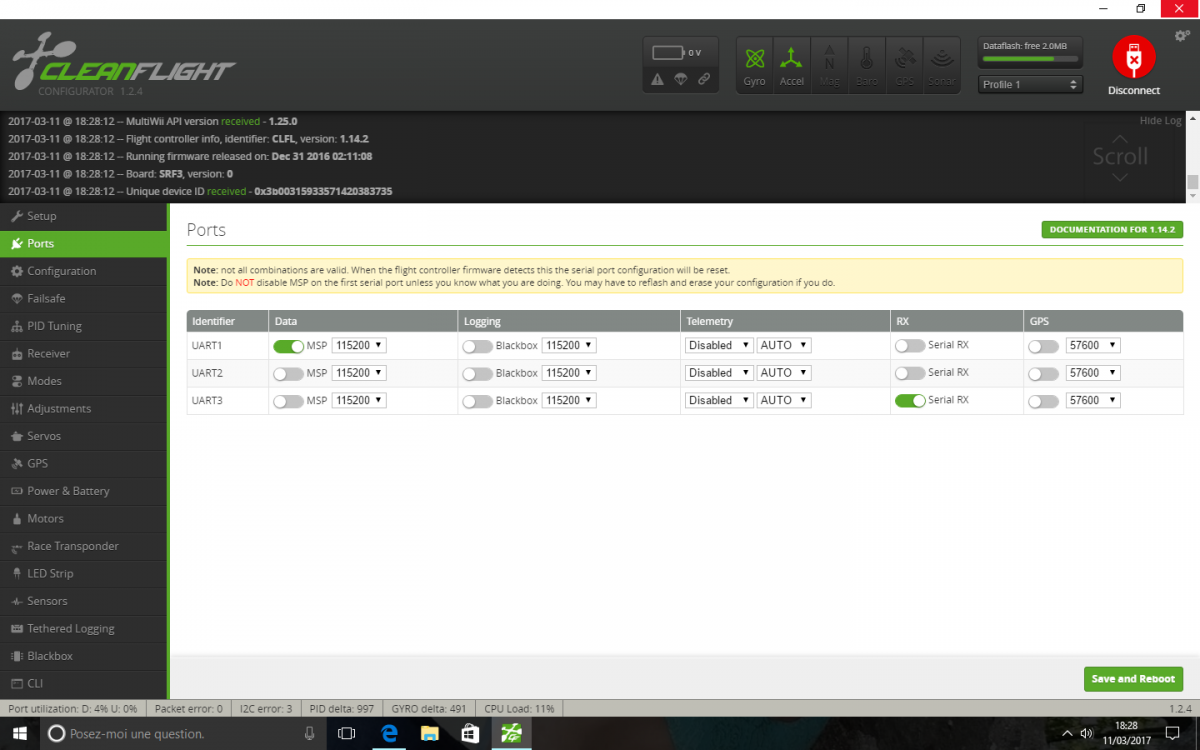The width and height of the screenshot is (1200, 750).
Task: Click Save and Reboot button
Action: tap(1133, 679)
